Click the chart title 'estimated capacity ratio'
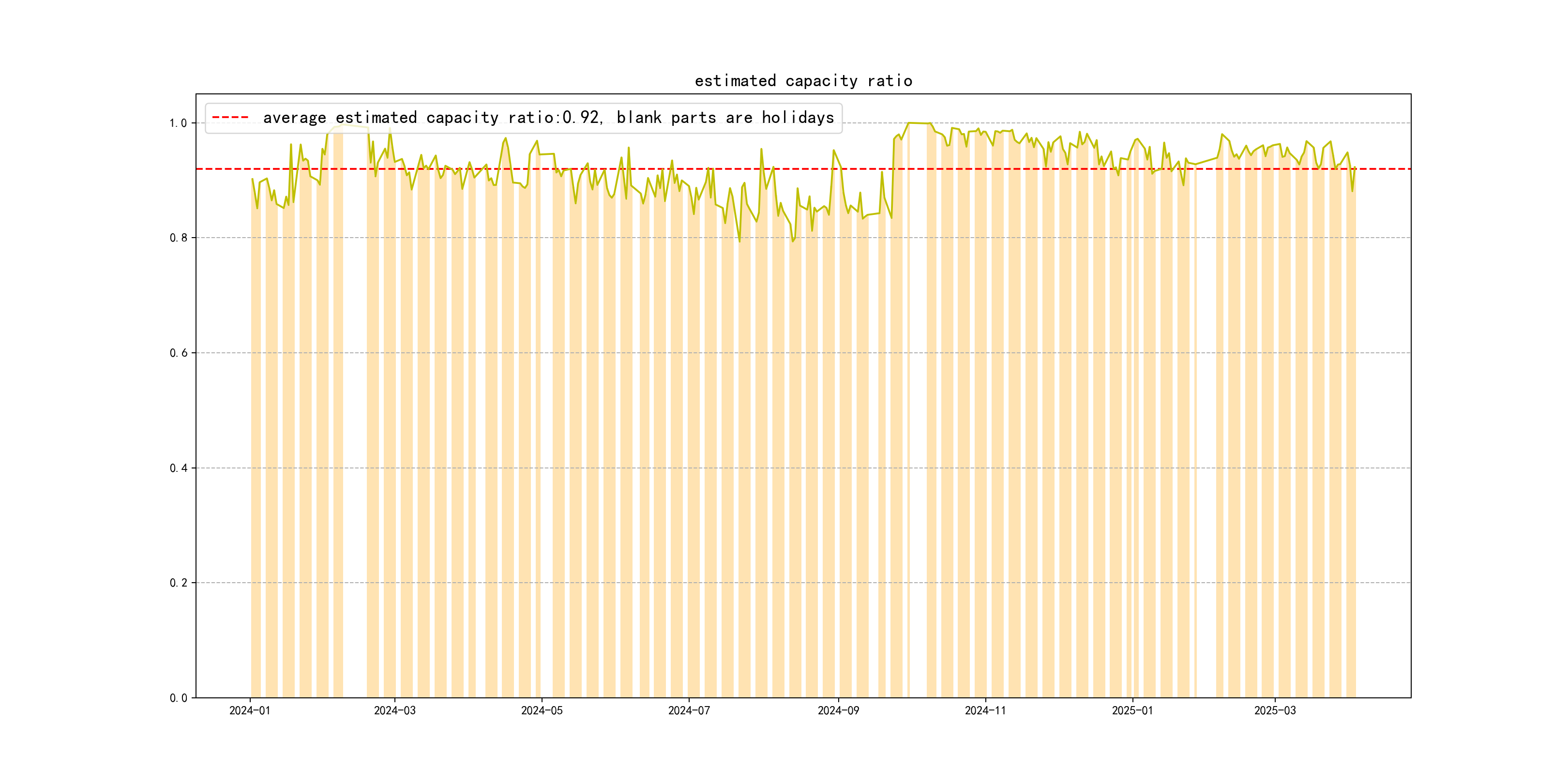 pos(803,81)
